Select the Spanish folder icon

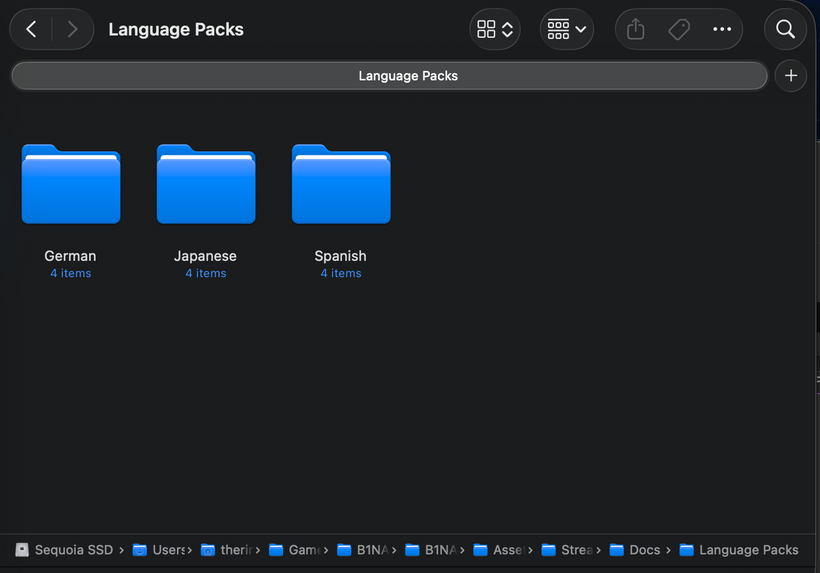341,185
